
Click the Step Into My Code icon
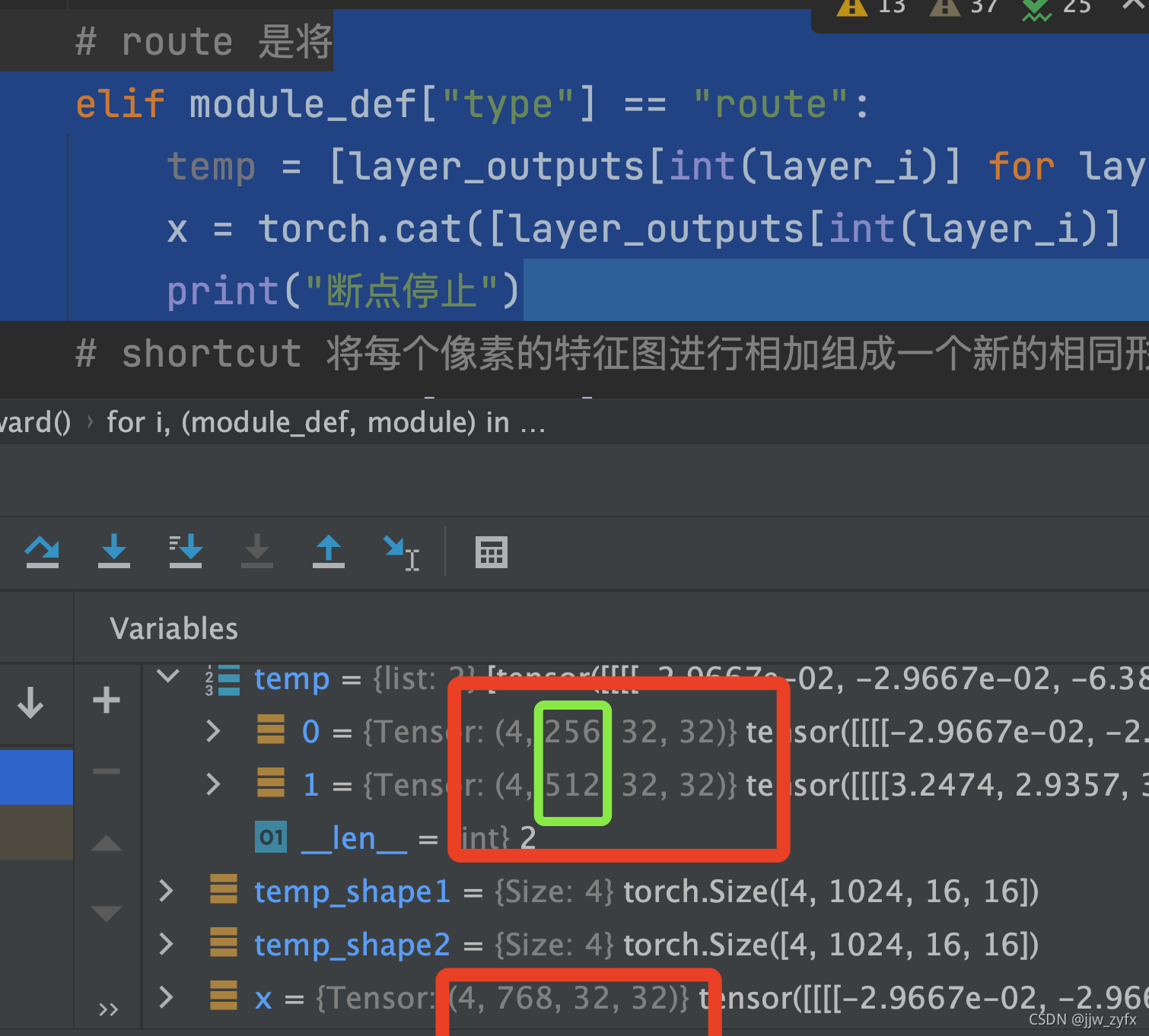[186, 551]
